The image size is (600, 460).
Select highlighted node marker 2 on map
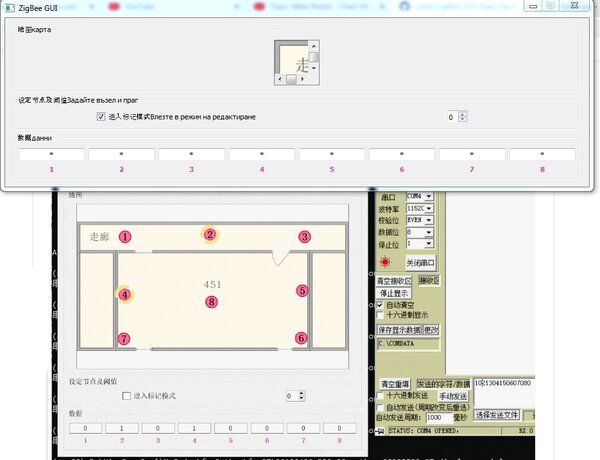pyautogui.click(x=209, y=235)
